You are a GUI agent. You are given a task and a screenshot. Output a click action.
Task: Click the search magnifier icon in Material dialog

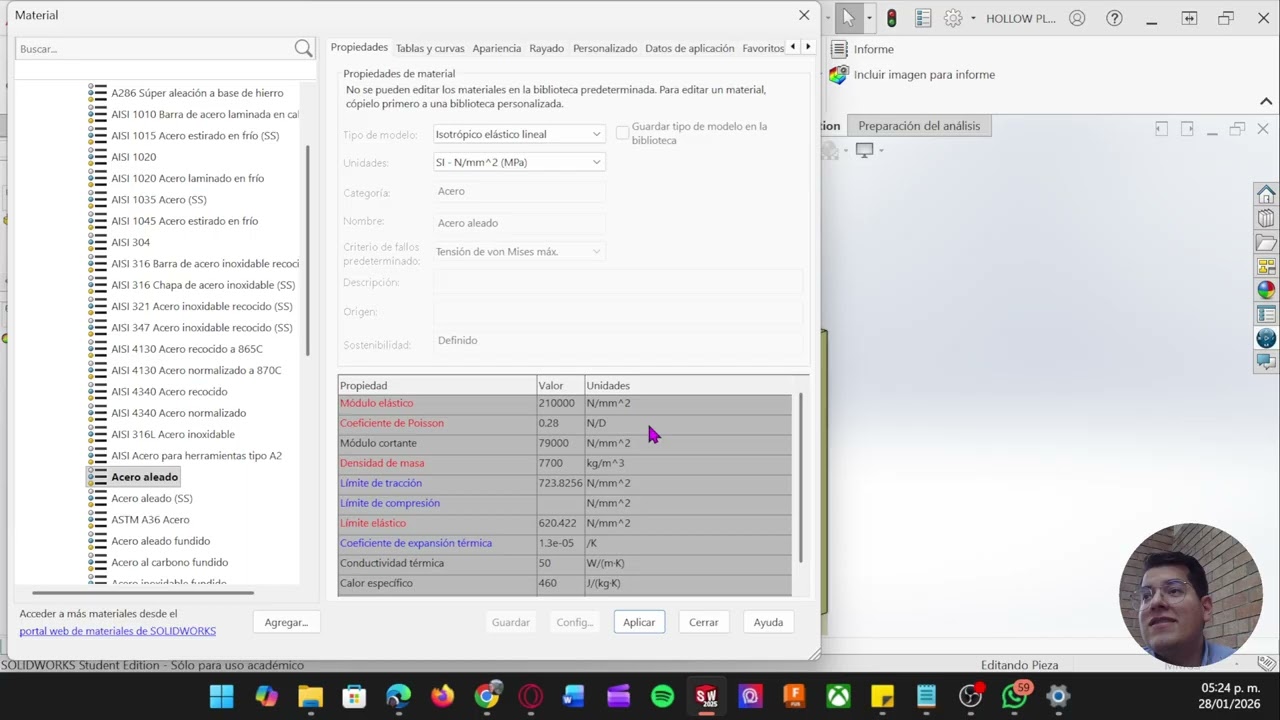pos(303,48)
